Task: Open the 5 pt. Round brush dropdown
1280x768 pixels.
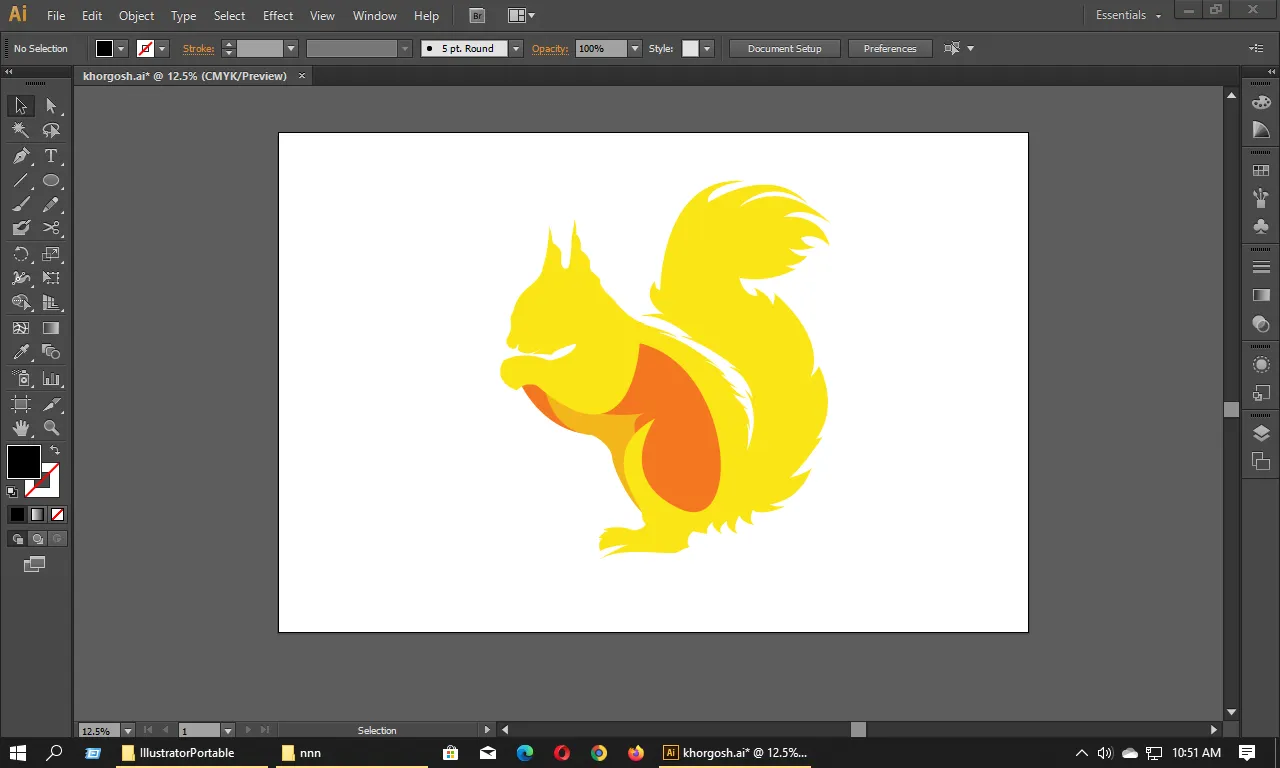Action: pyautogui.click(x=516, y=48)
